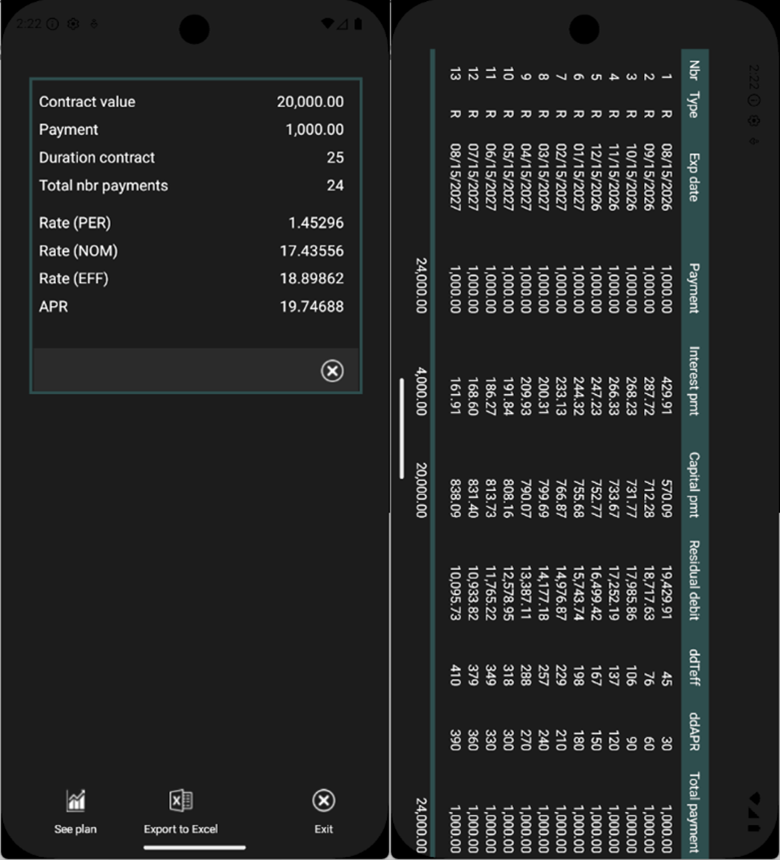780x860 pixels.
Task: Select the Payment value 1,000.00
Action: coord(314,129)
